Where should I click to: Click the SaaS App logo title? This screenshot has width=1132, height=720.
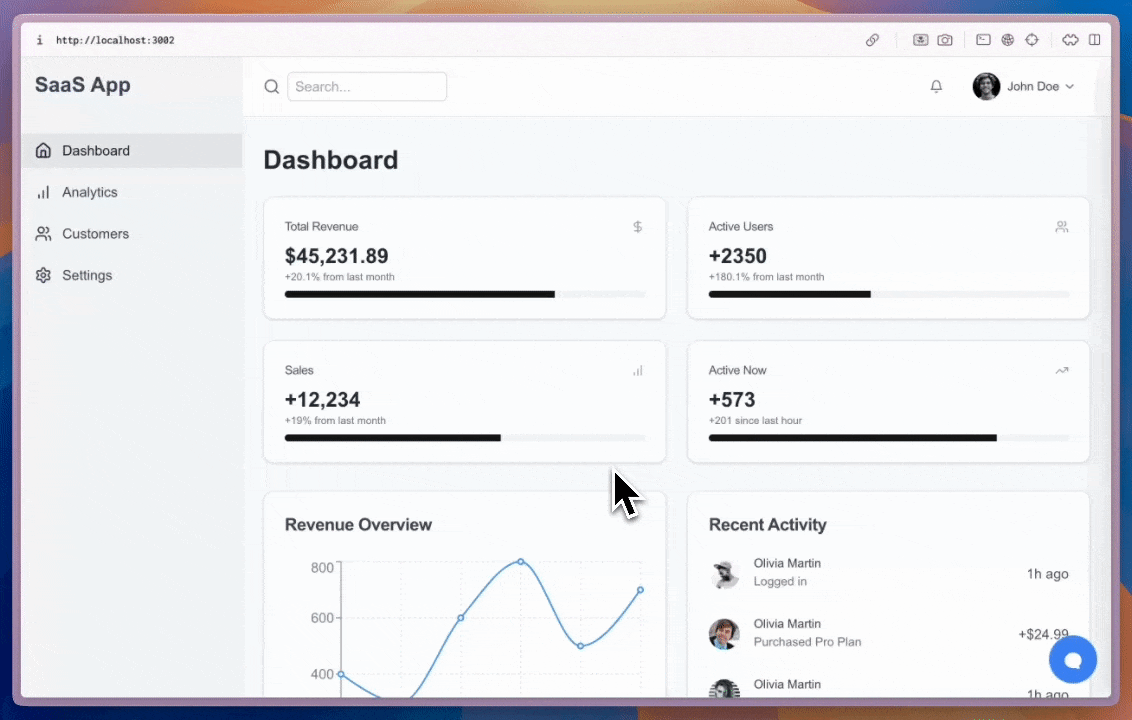[83, 85]
